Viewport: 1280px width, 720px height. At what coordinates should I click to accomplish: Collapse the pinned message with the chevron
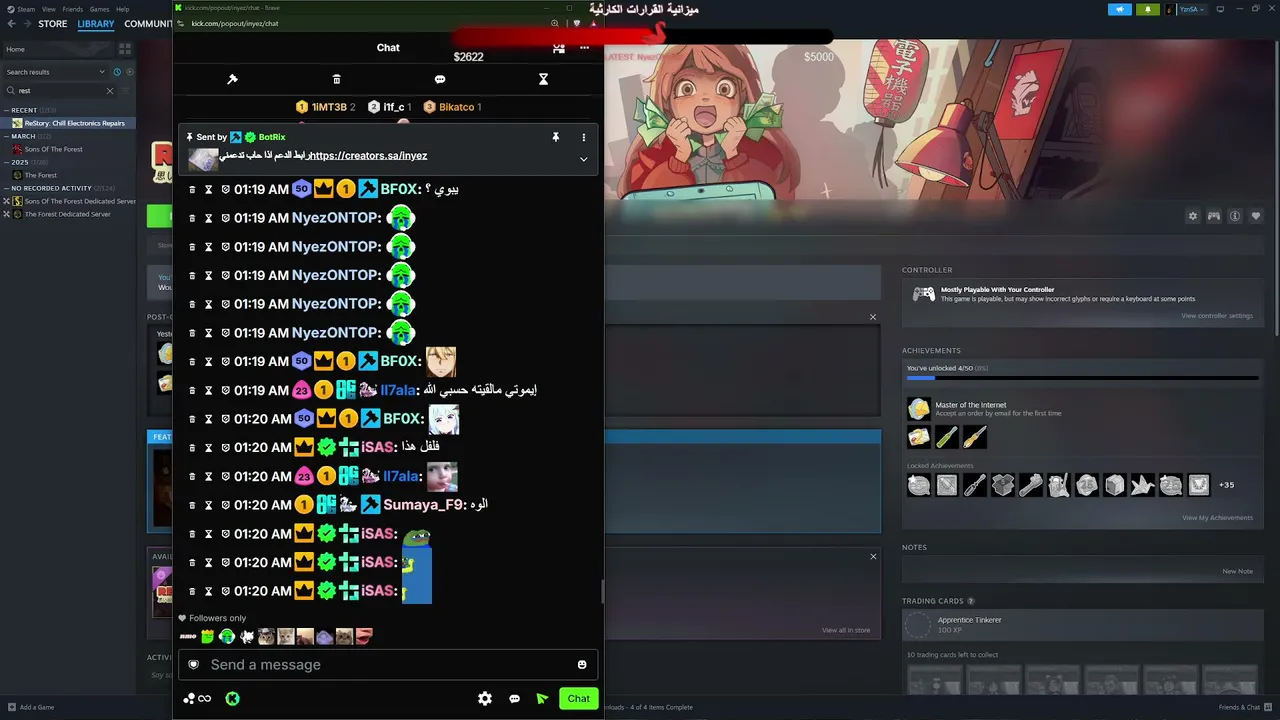(584, 159)
